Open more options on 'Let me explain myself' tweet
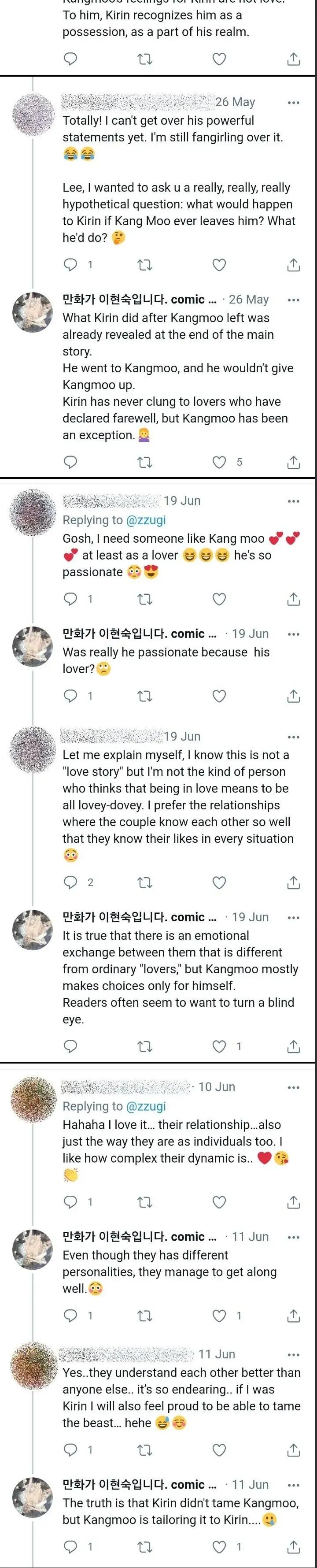Screen dimensions: 317x1568 [293, 737]
